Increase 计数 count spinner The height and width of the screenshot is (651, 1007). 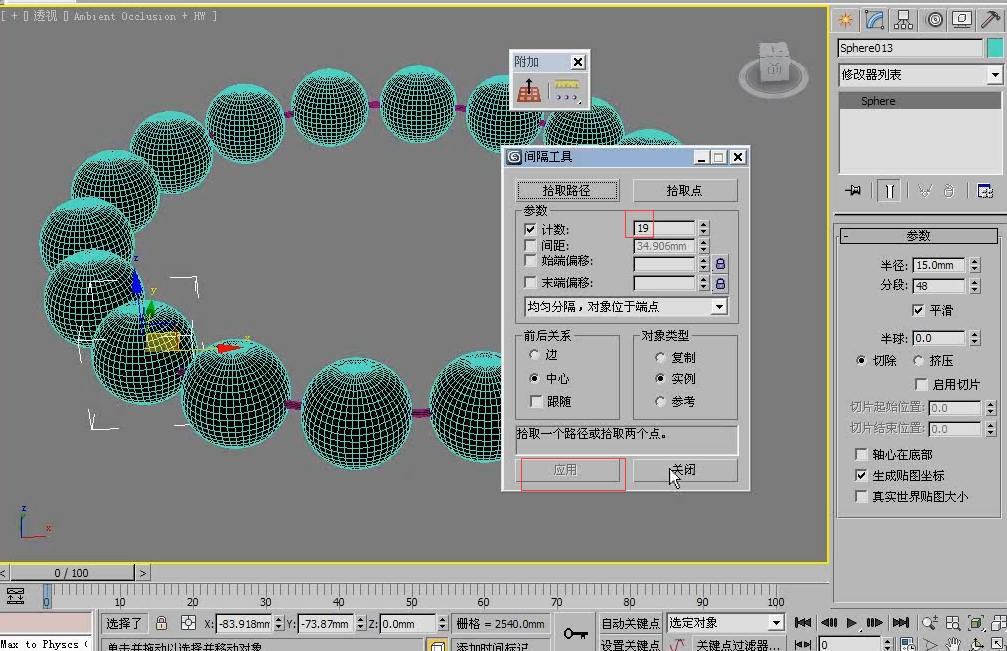pos(704,225)
